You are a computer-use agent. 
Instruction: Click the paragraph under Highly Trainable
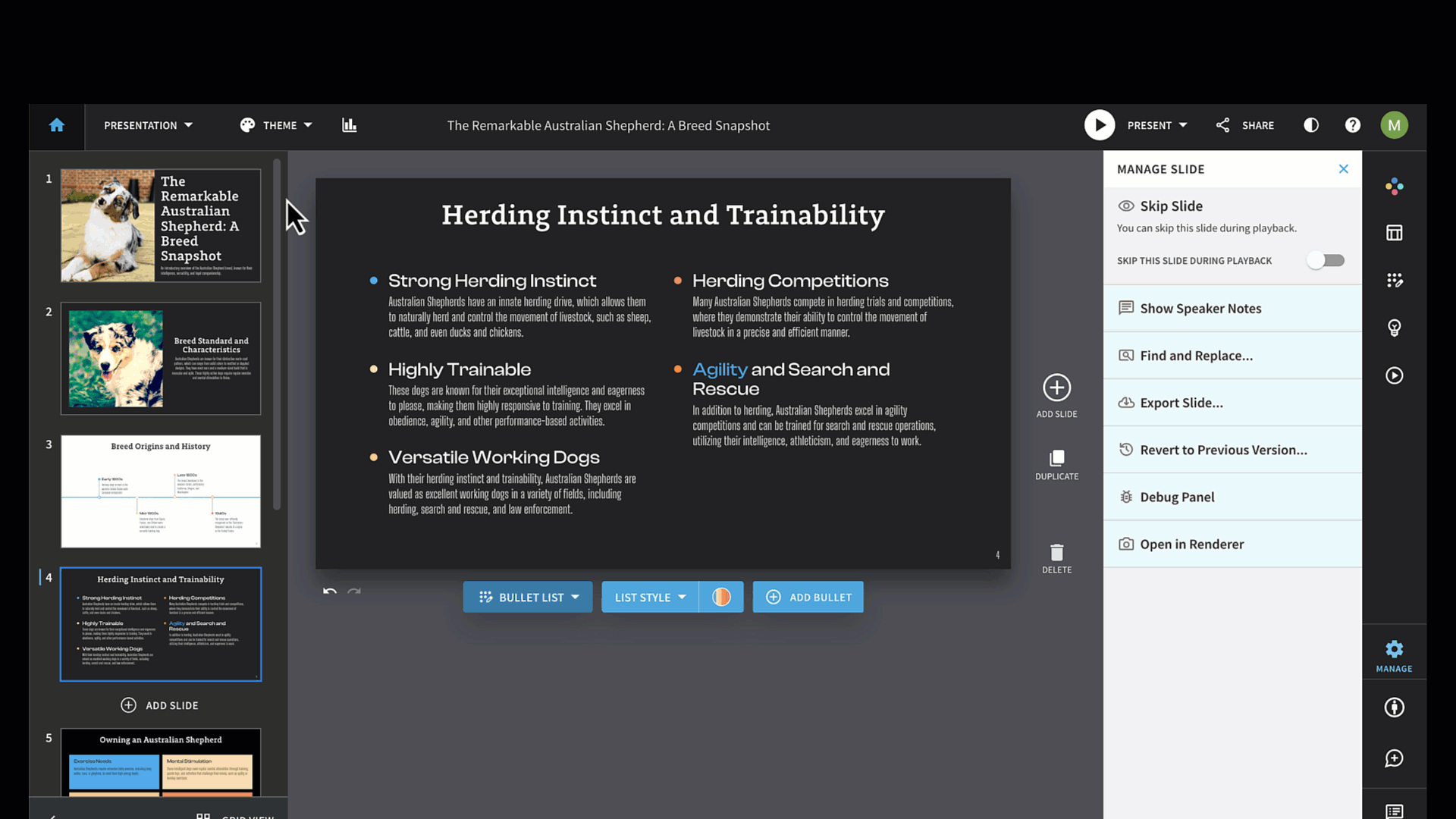[x=516, y=406]
